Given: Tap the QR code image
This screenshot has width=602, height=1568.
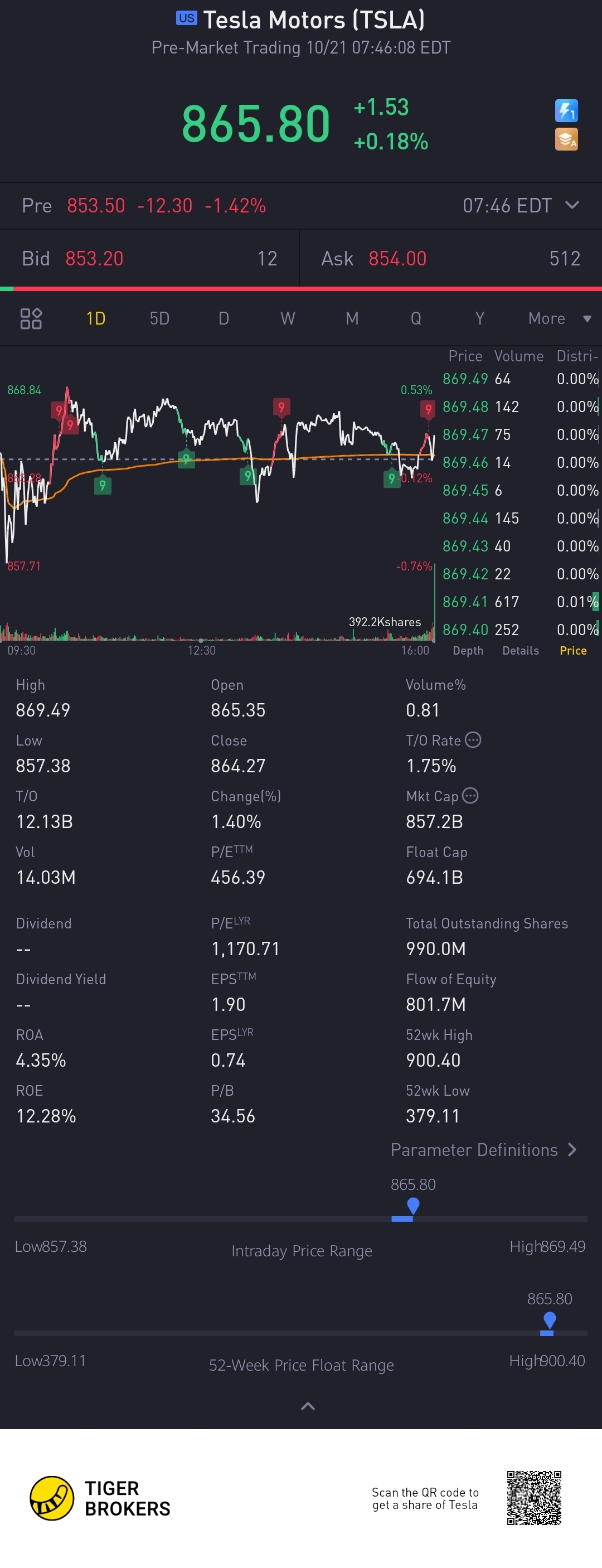Looking at the screenshot, I should tap(534, 1497).
